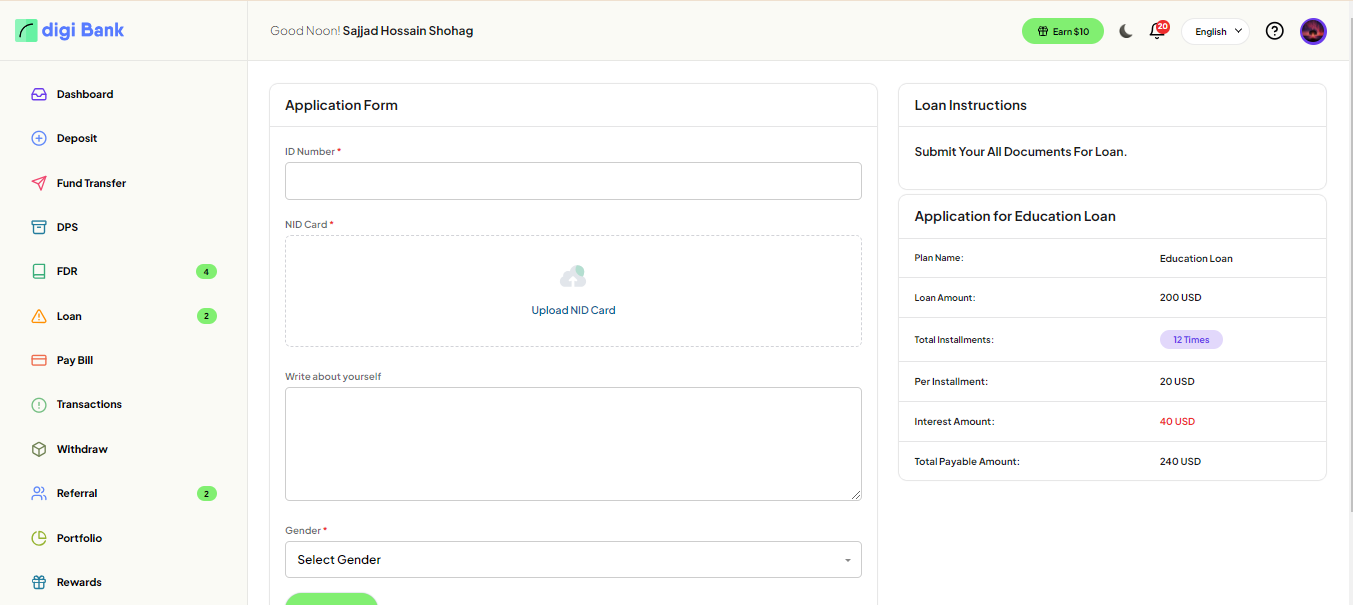Click the Loan warning triangle icon
1353x605 pixels.
click(x=39, y=316)
